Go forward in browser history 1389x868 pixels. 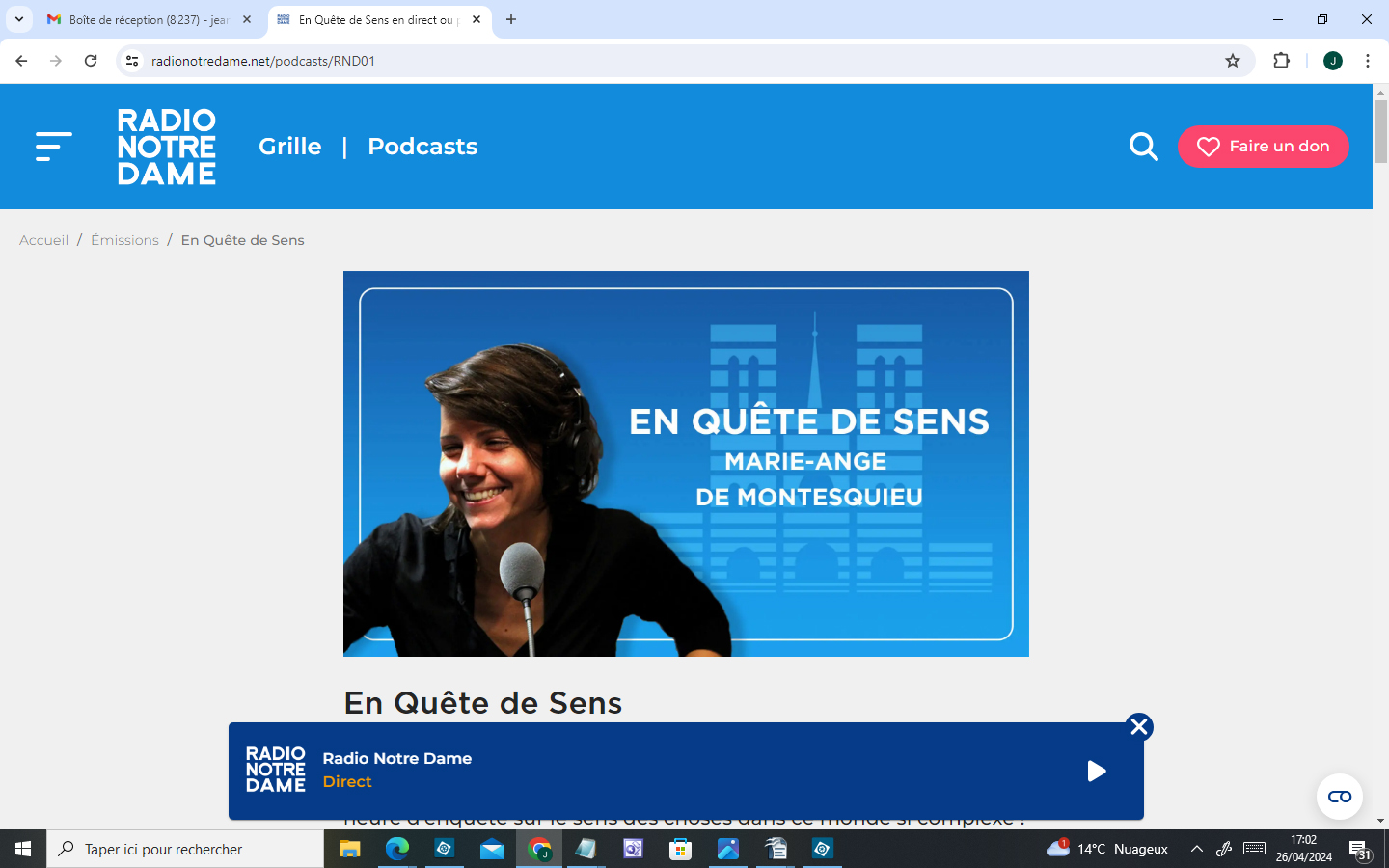(56, 61)
